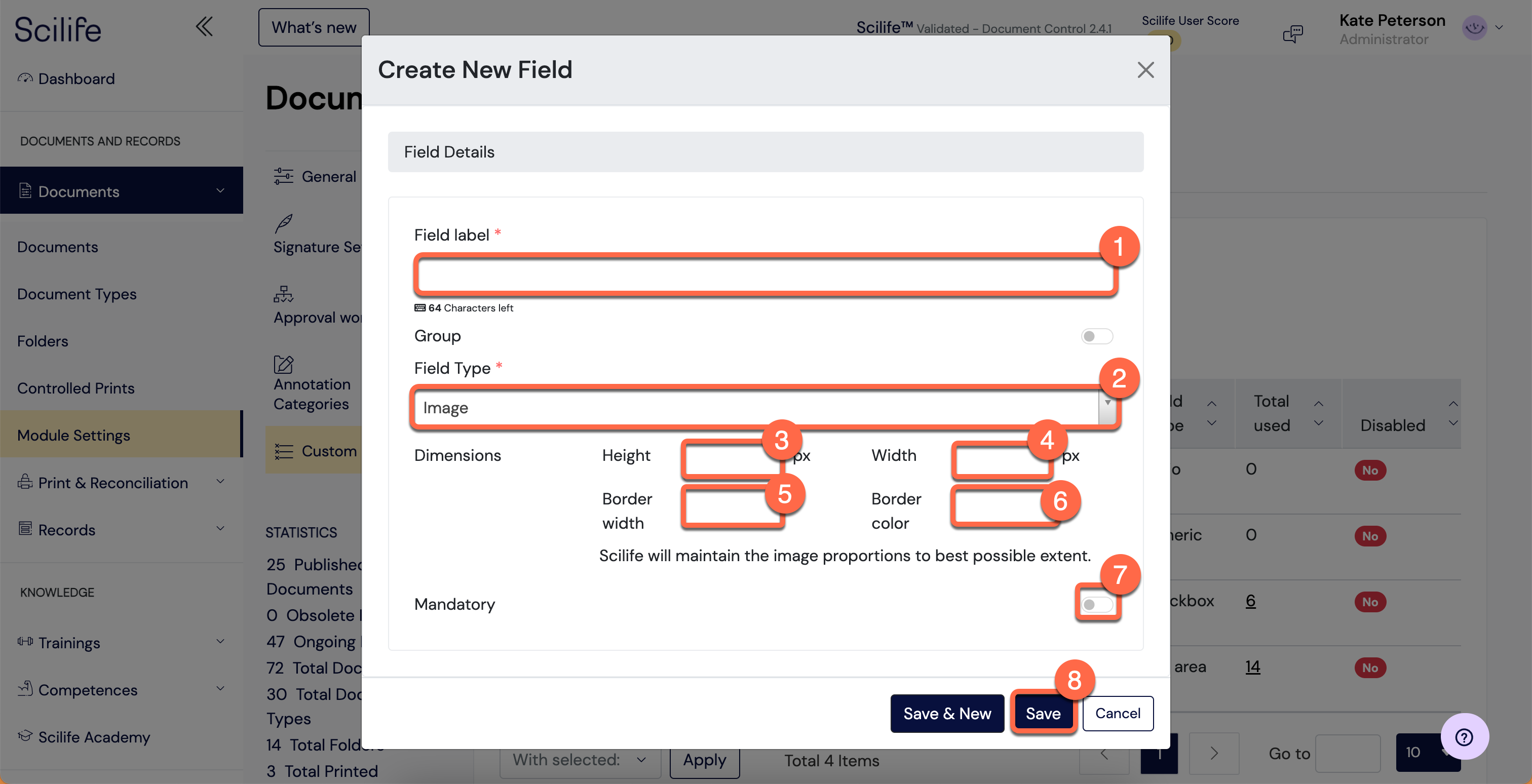Click the Save & New button
This screenshot has width=1532, height=784.
[x=947, y=713]
